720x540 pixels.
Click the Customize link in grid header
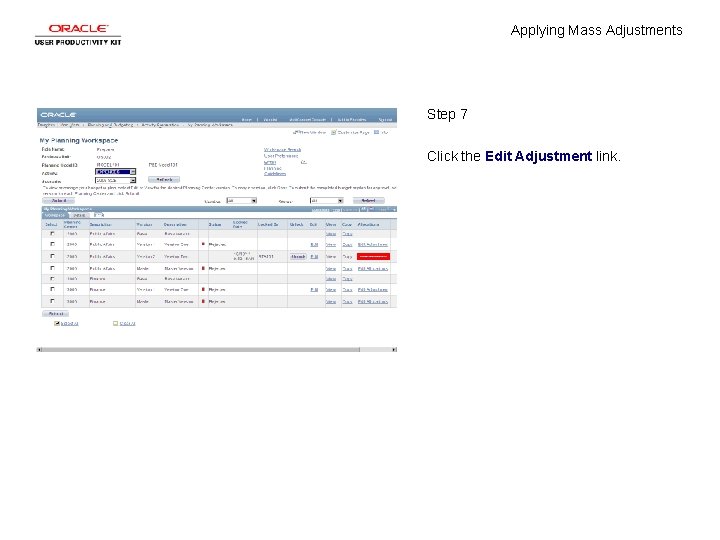point(321,210)
